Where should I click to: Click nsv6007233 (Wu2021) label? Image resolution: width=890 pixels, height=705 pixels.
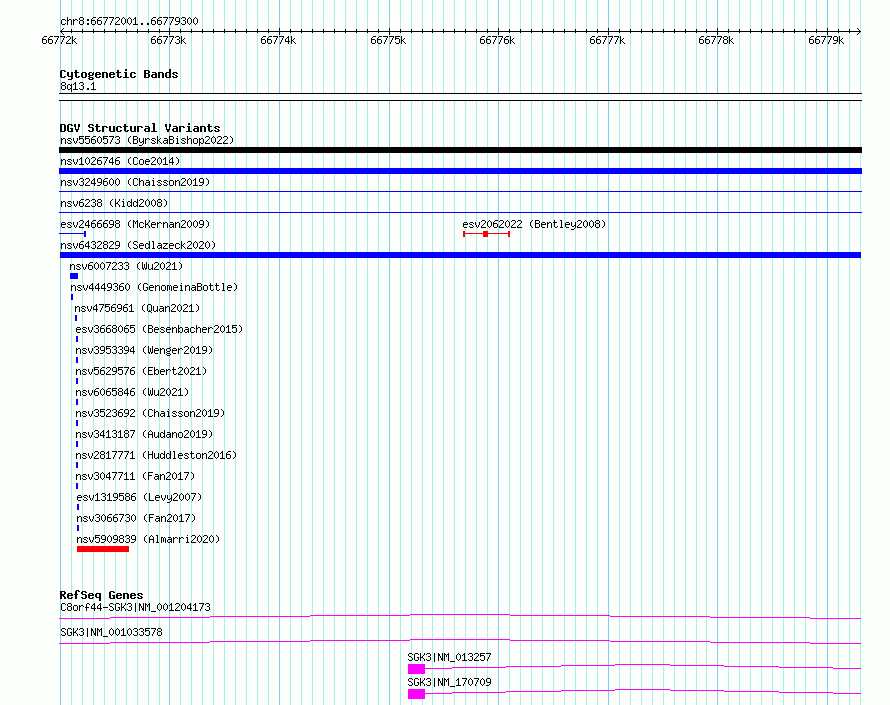[126, 266]
